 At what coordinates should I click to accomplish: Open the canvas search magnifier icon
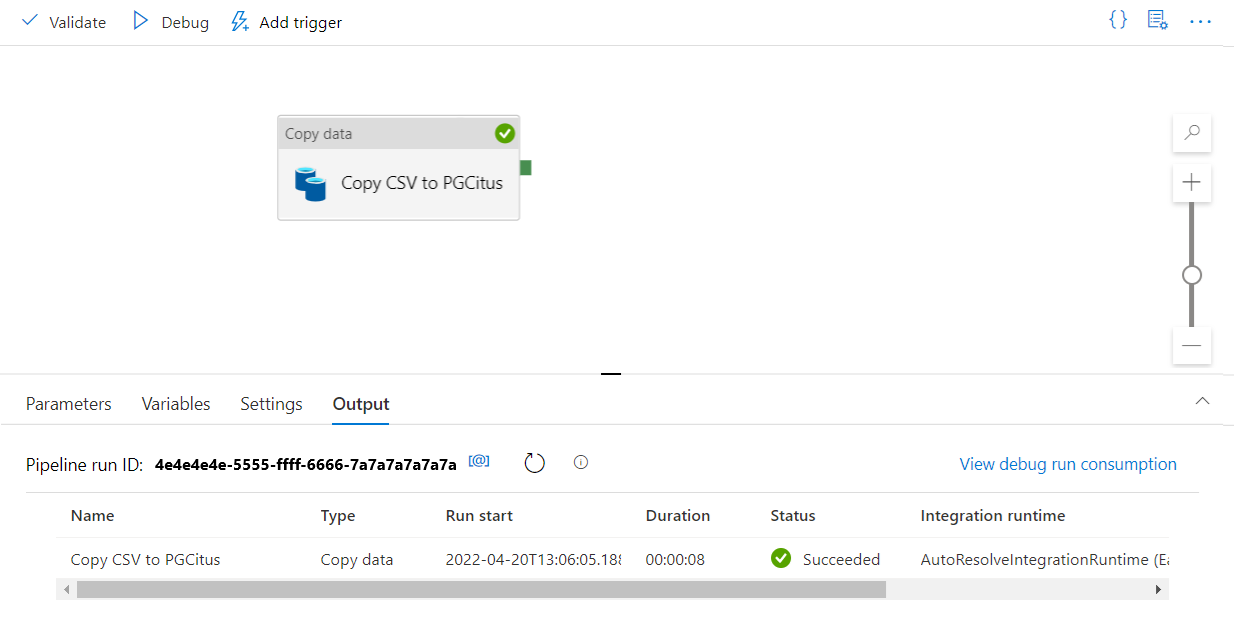pyautogui.click(x=1191, y=132)
